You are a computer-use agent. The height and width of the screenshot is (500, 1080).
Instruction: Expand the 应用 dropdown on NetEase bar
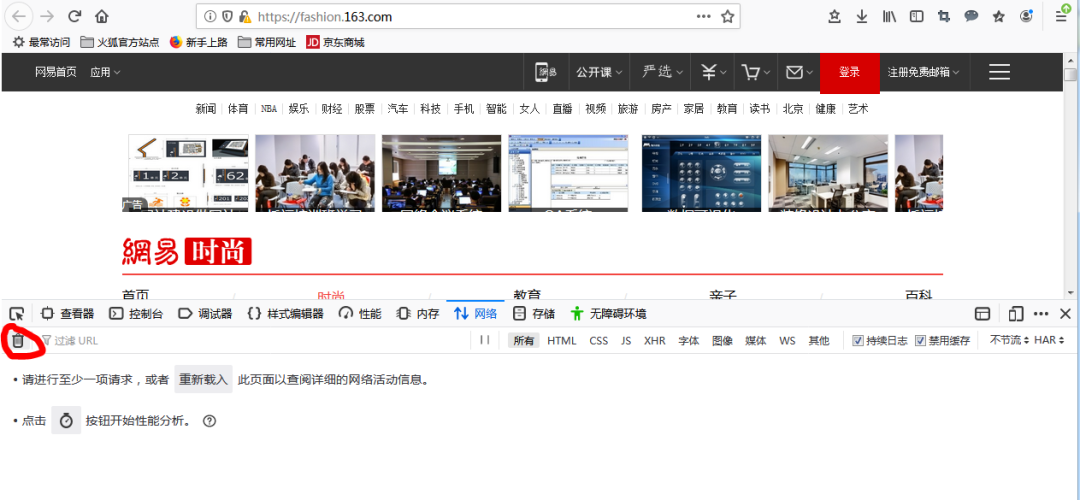pyautogui.click(x=105, y=72)
